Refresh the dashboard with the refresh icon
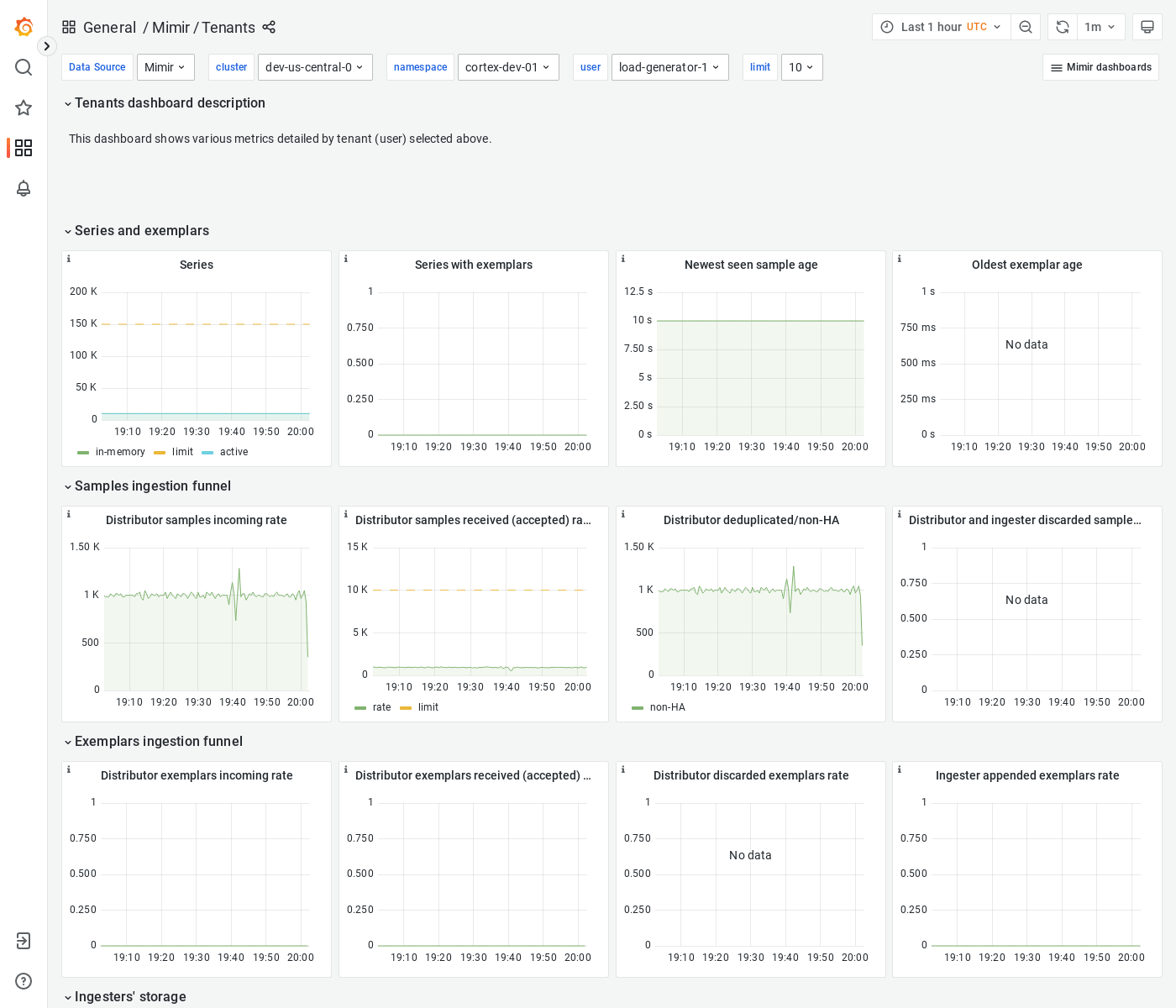This screenshot has height=1008, width=1176. 1061,26
